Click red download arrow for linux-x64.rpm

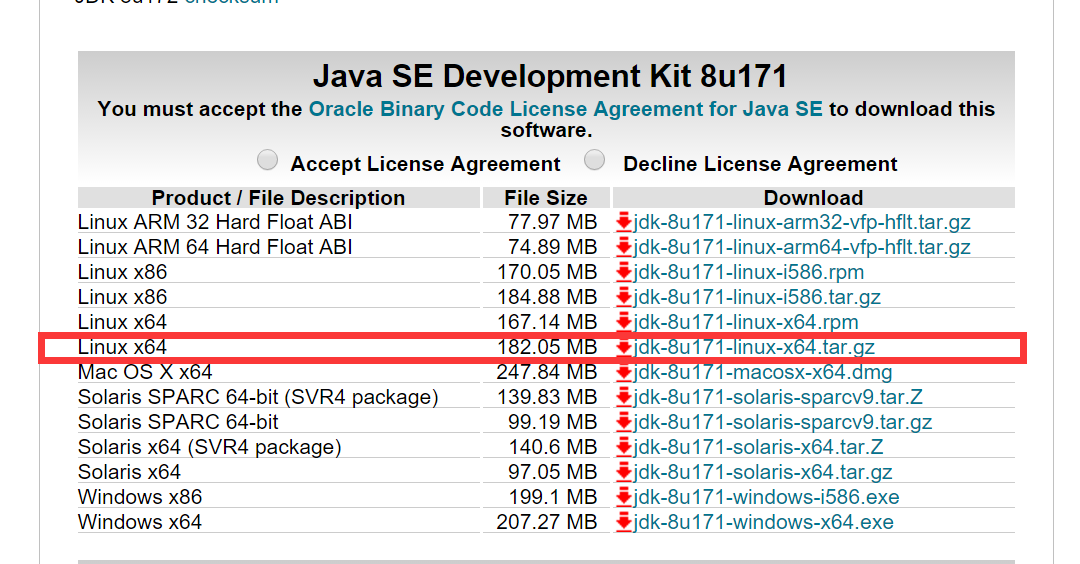(624, 321)
